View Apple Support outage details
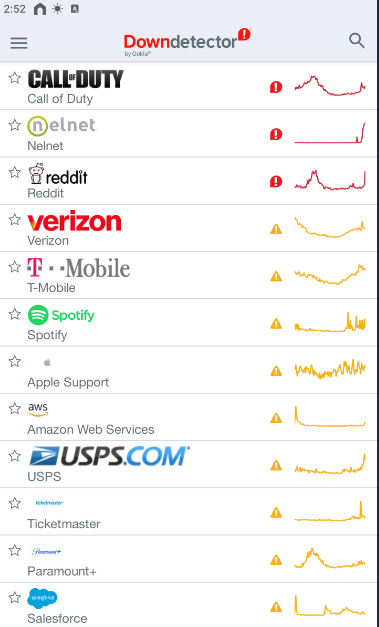 [188, 370]
